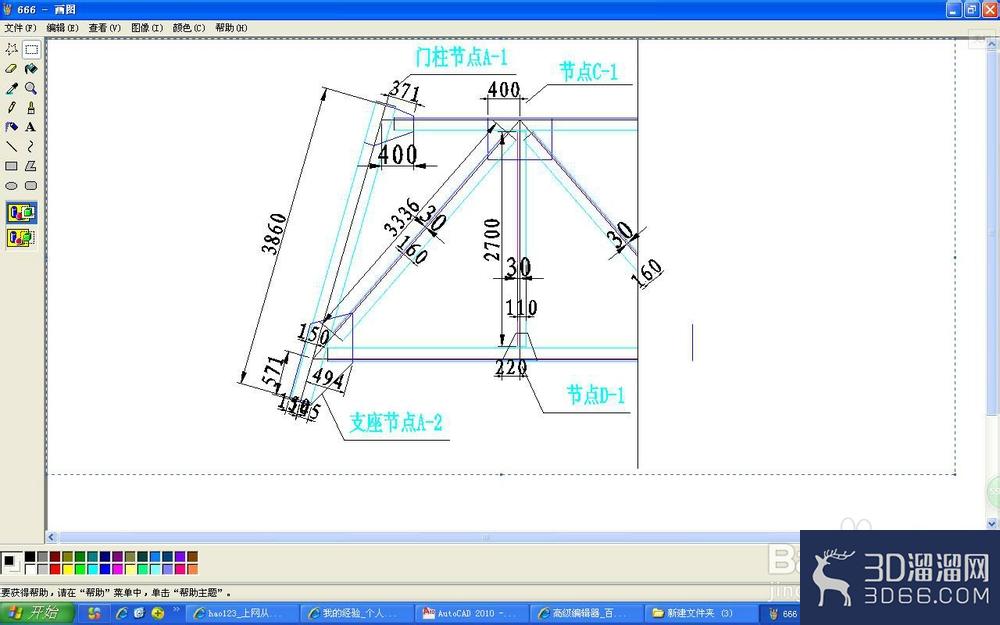Expand the Quick Launch overflow chevron
Screen dimensions: 1000x625
[177, 610]
